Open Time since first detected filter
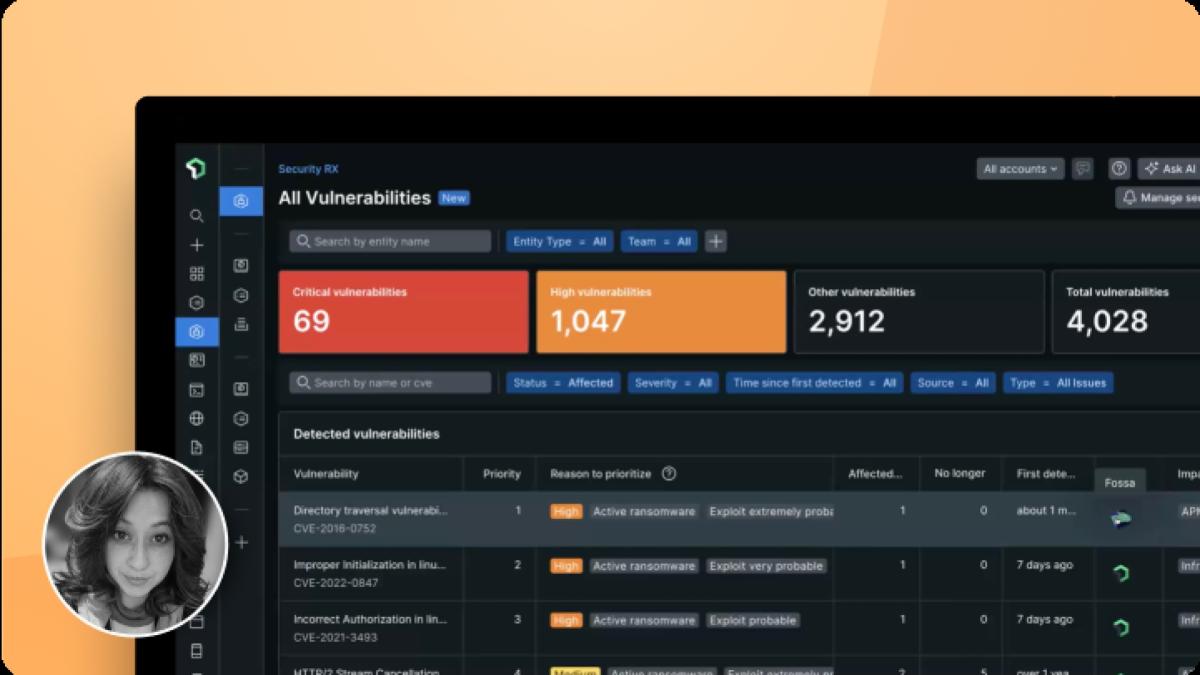Image resolution: width=1200 pixels, height=675 pixels. pyautogui.click(x=815, y=383)
